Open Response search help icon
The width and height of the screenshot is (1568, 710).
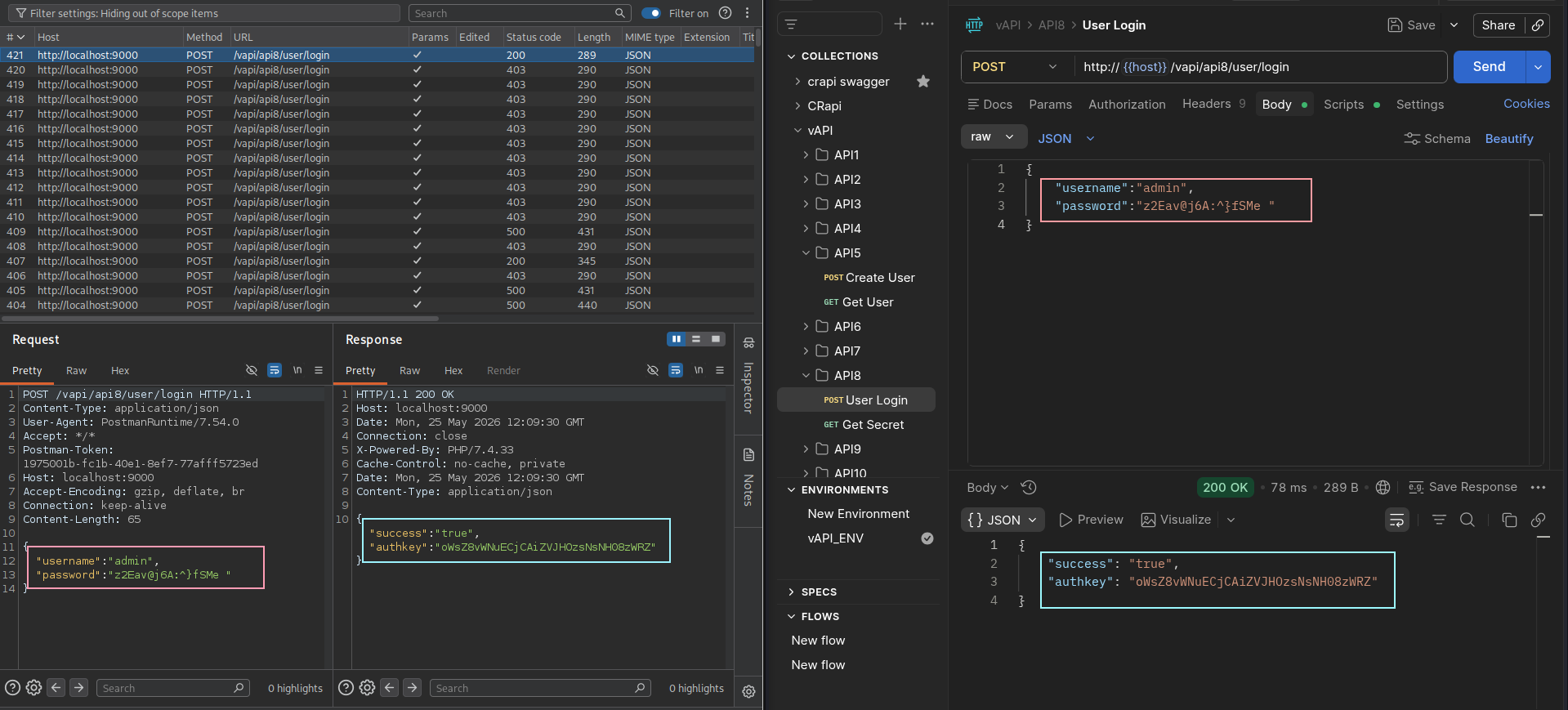tap(346, 688)
